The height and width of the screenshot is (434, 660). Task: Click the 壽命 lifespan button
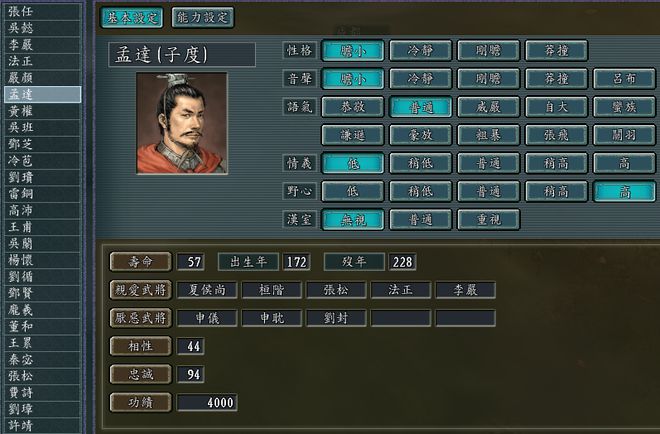[x=141, y=262]
